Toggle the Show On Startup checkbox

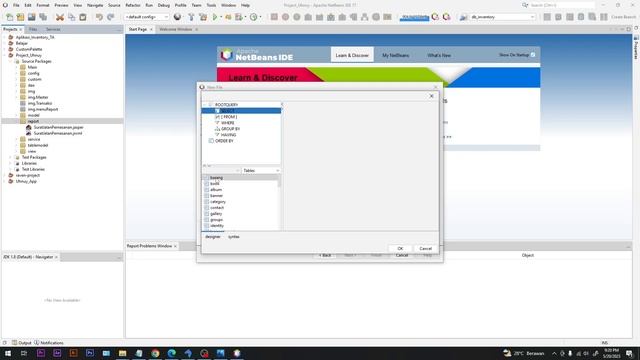[x=533, y=55]
